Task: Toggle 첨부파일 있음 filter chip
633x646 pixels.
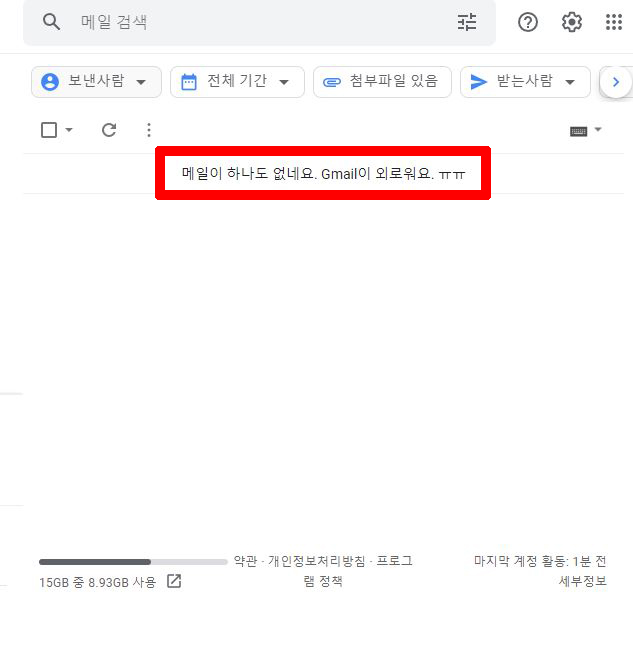Action: [x=382, y=82]
